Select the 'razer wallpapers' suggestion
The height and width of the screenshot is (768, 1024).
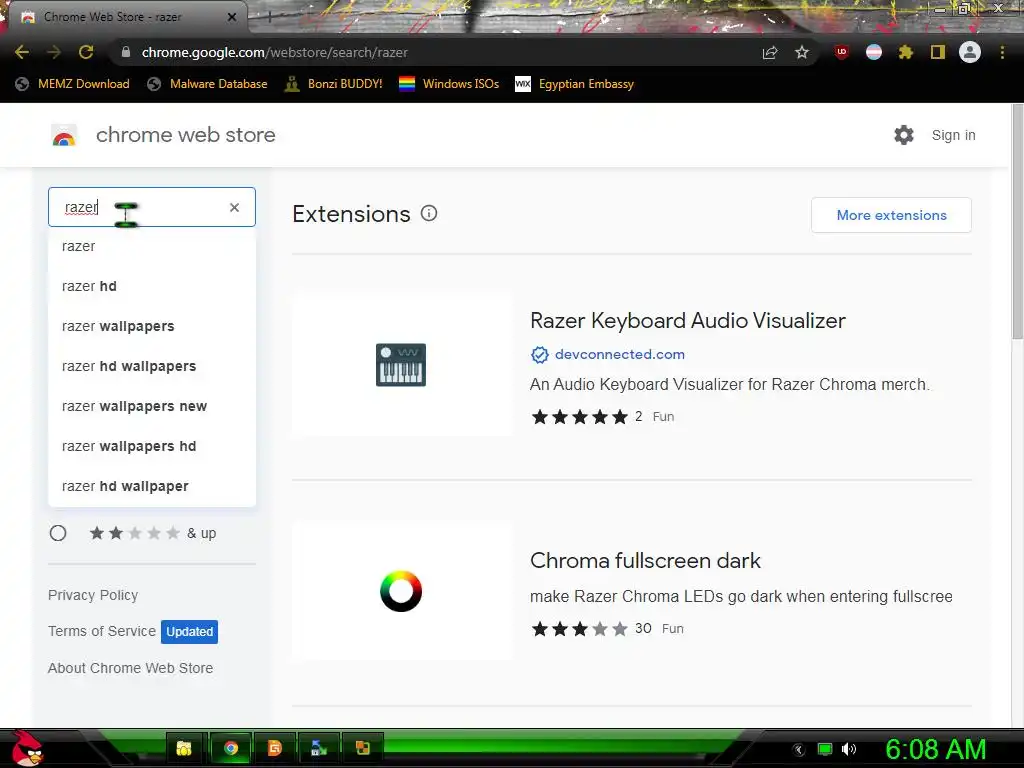tap(152, 326)
